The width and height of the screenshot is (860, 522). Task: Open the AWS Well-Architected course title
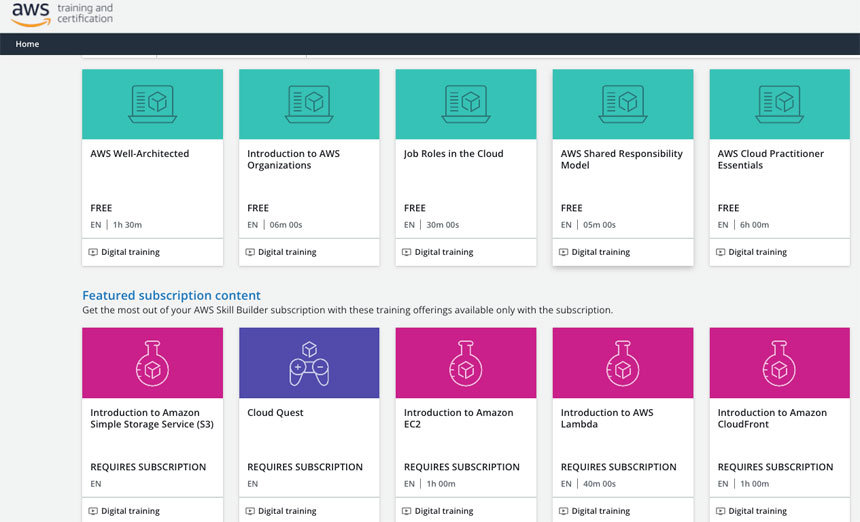(139, 154)
